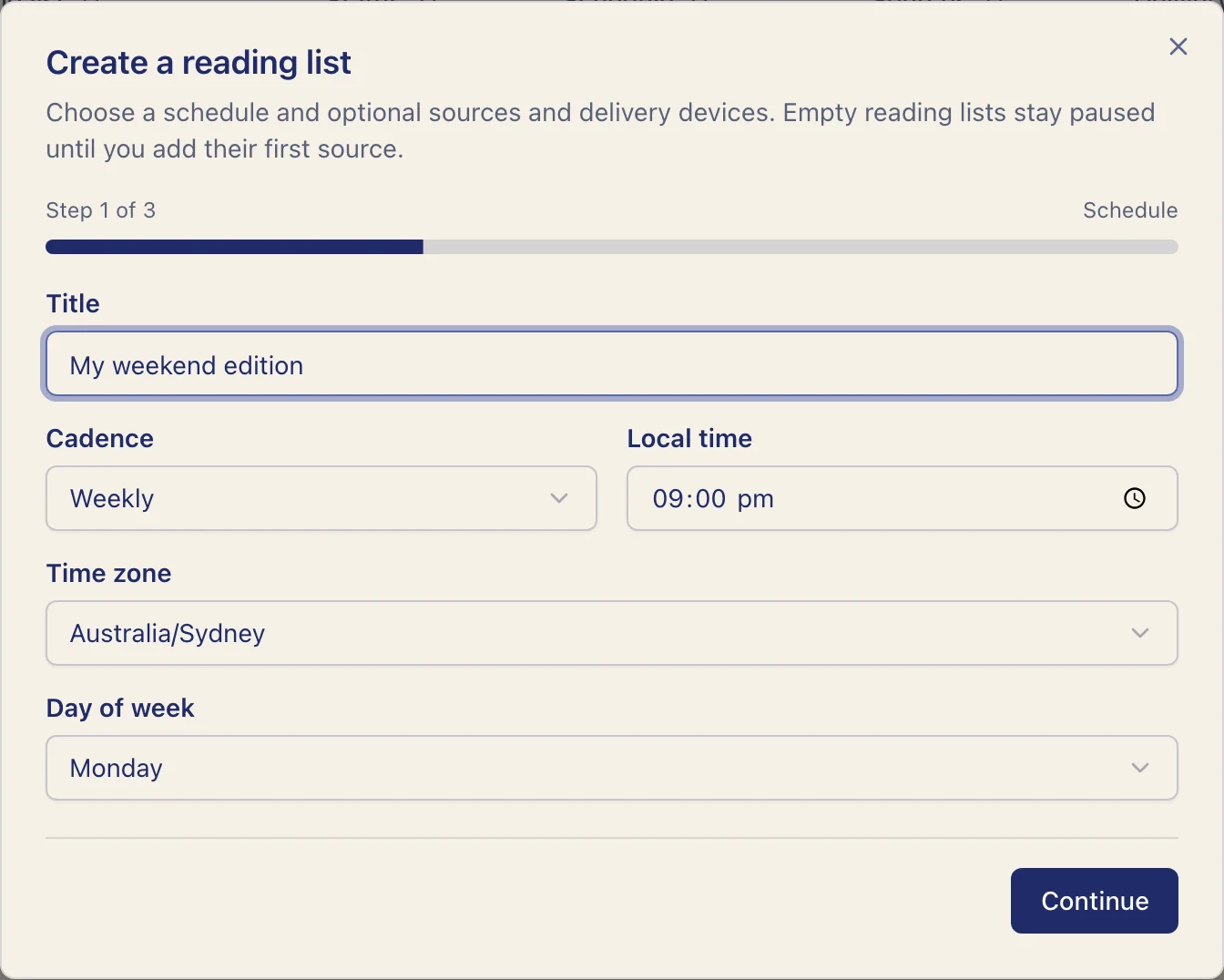Open the Cadence dropdown set to Weekly
The width and height of the screenshot is (1224, 980).
pyautogui.click(x=321, y=498)
